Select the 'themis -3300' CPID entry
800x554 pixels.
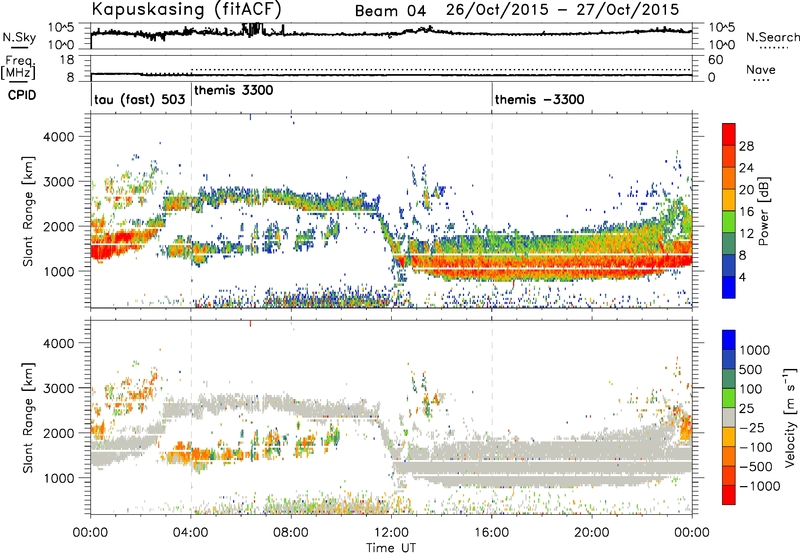[539, 99]
